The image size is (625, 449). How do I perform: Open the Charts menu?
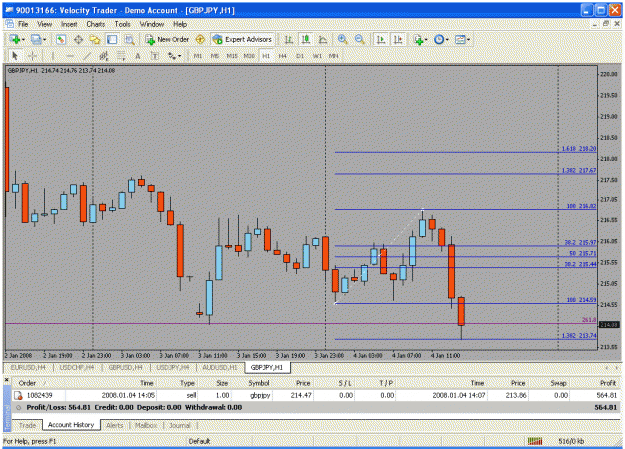(96, 24)
